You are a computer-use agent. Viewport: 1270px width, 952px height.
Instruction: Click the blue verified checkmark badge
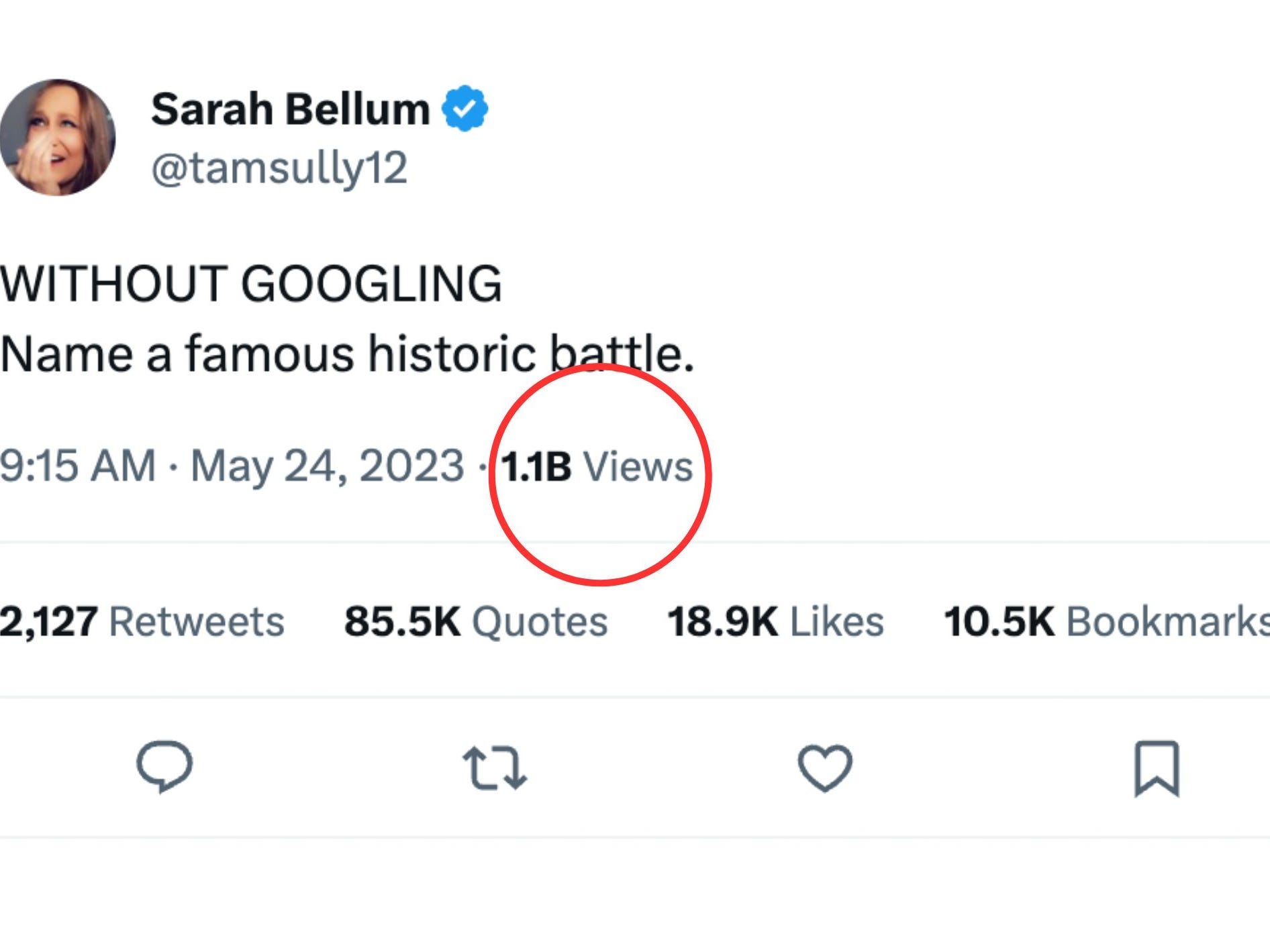tap(465, 108)
